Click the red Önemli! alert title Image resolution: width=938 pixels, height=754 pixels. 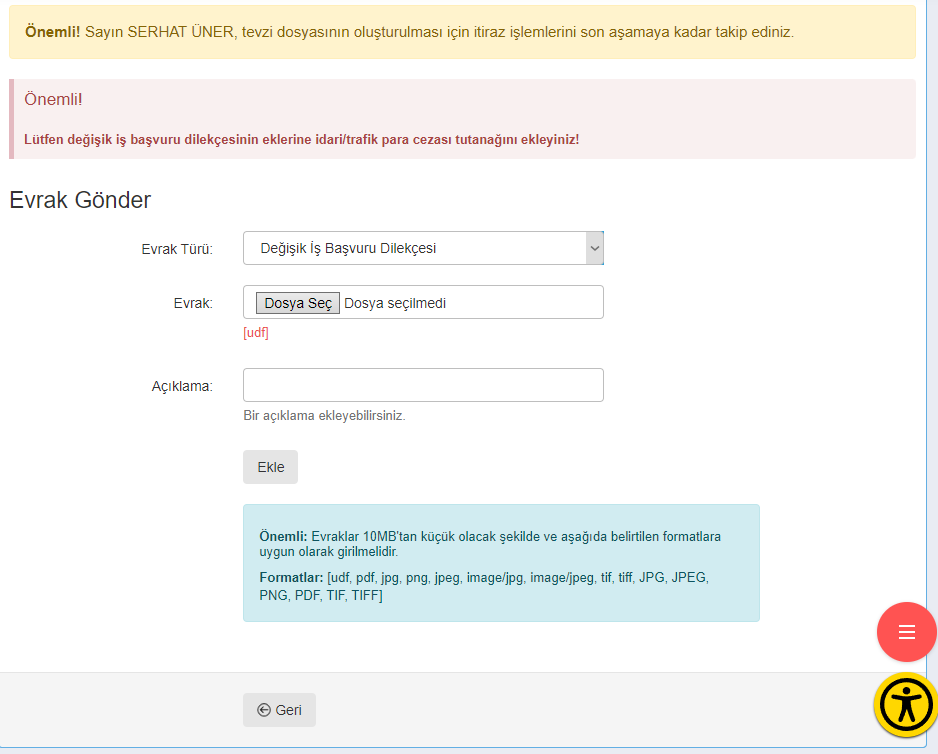53,99
